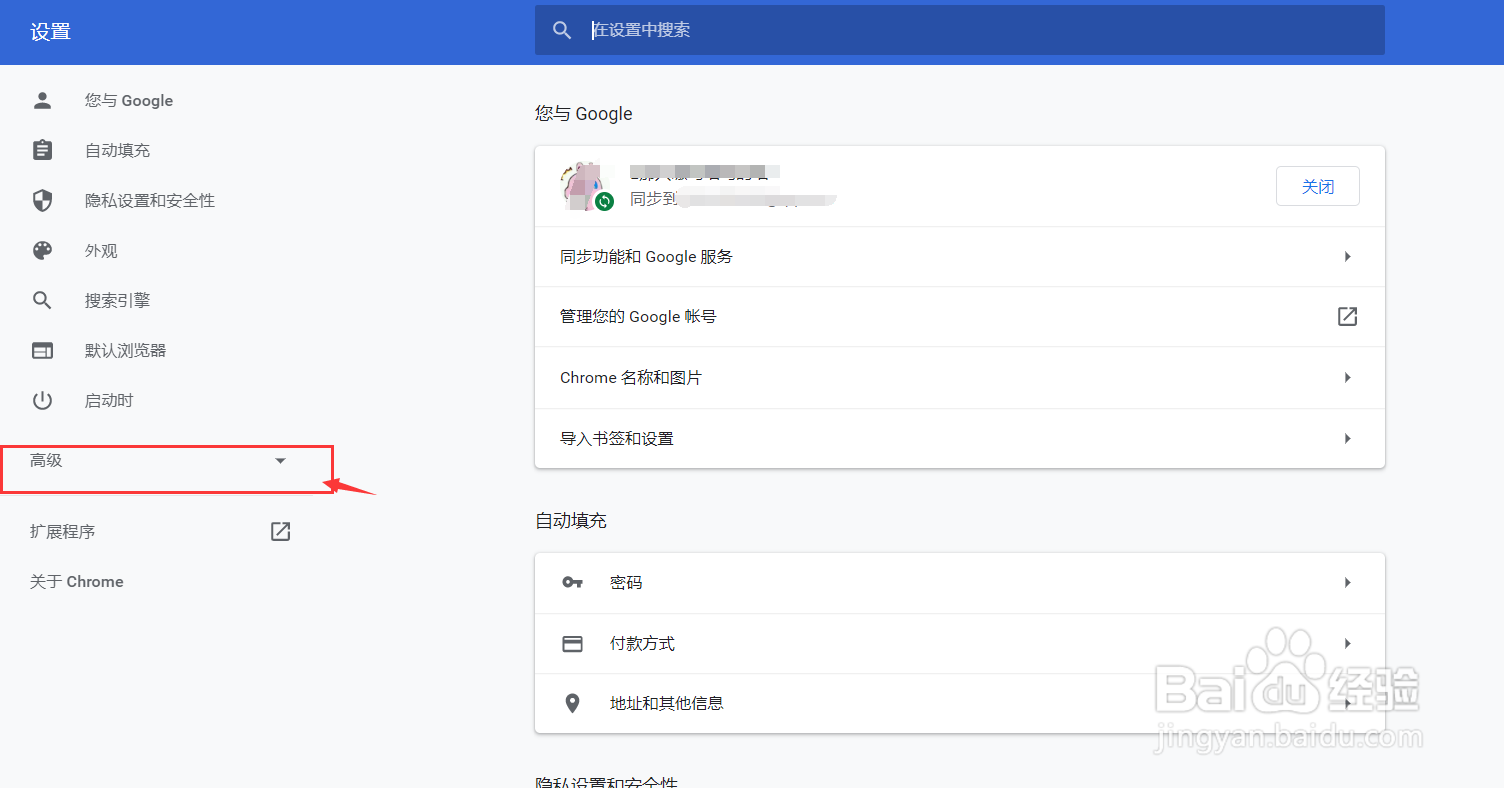Click the 高级 label in sidebar
This screenshot has width=1504, height=788.
point(46,460)
